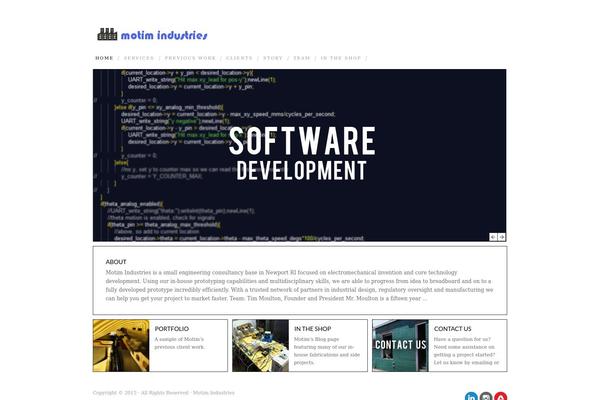Advance to next slide in the banner
The height and width of the screenshot is (400, 600).
pos(501,237)
